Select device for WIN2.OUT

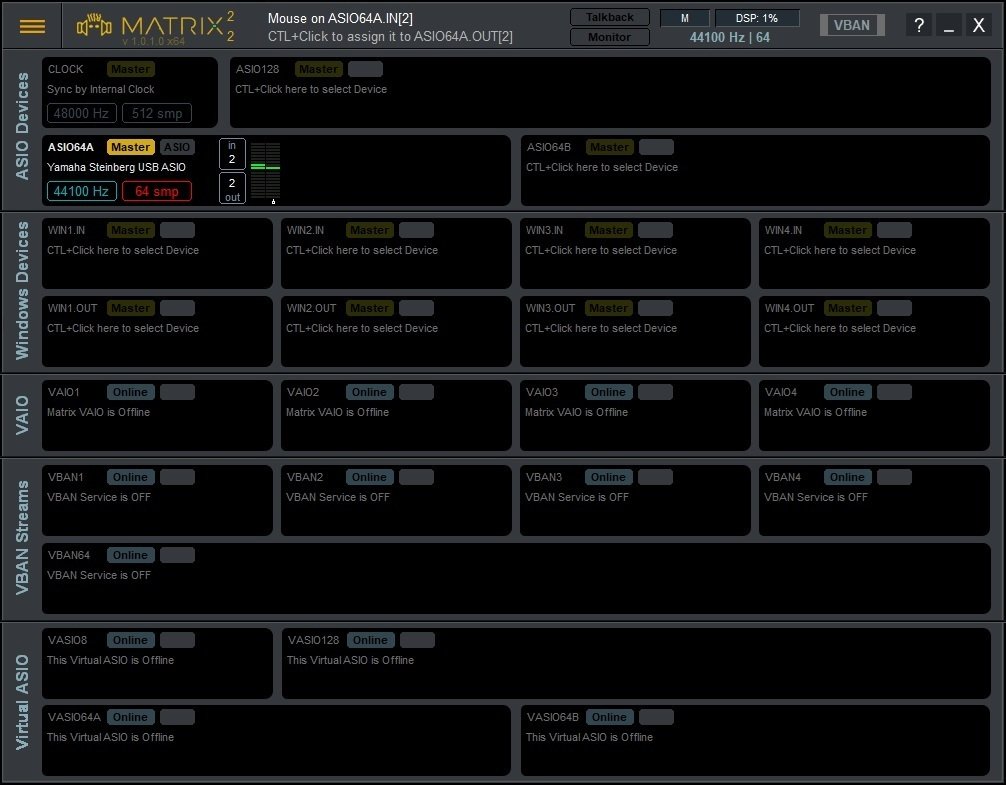pyautogui.click(x=362, y=328)
